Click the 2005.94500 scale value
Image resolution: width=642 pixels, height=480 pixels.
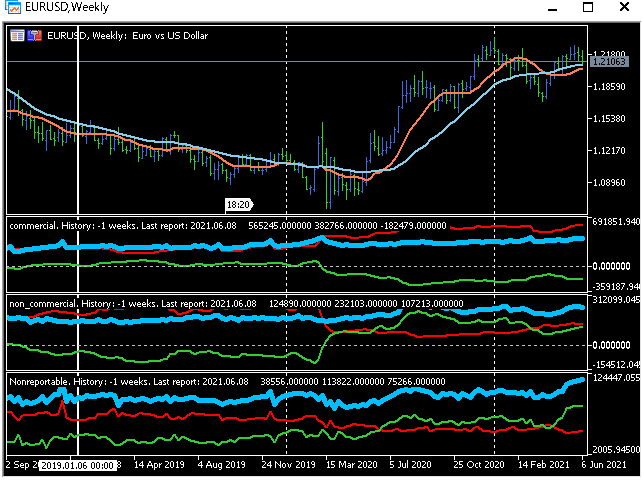[615, 450]
